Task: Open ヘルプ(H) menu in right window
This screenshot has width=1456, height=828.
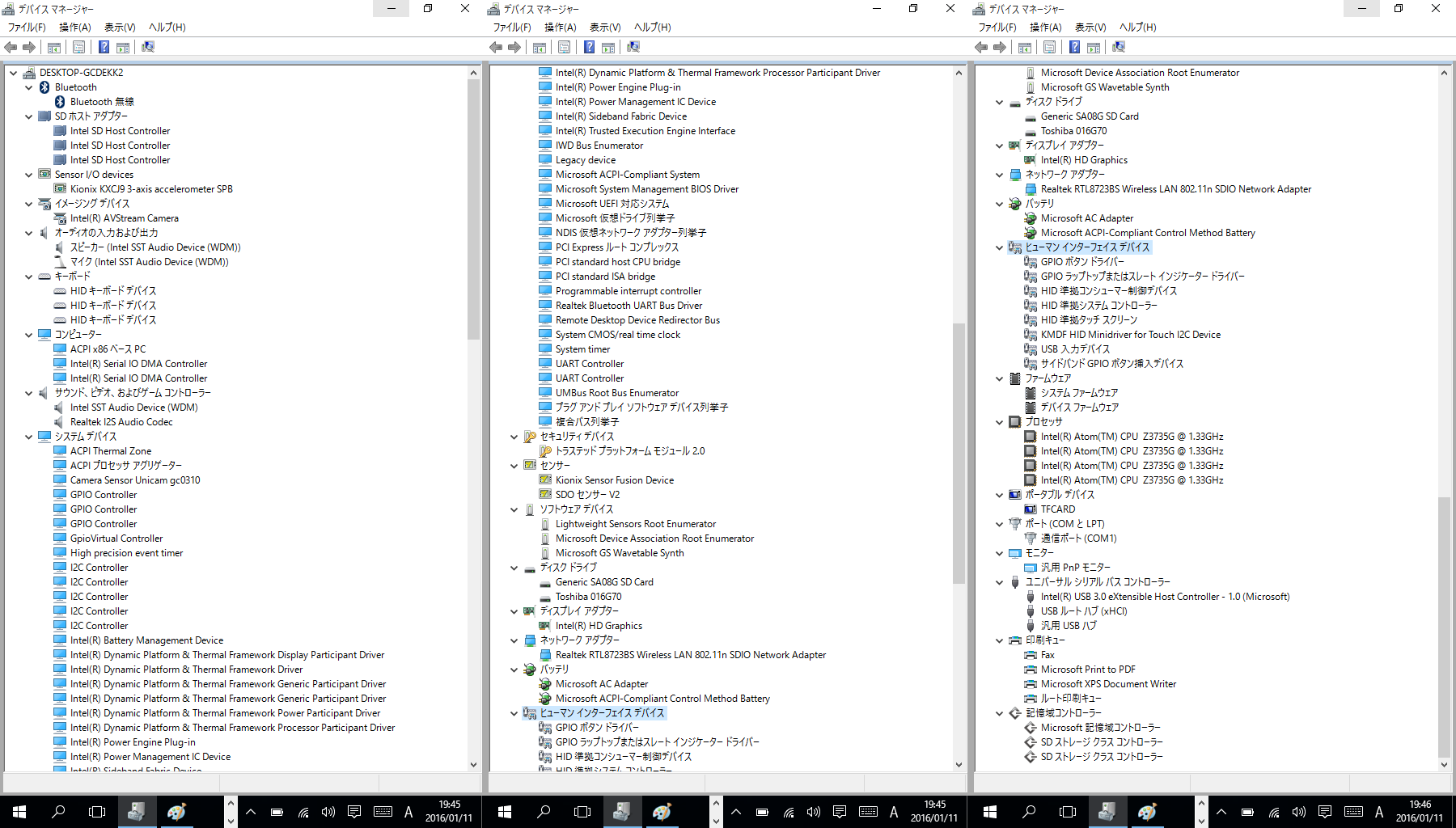Action: 1138,27
